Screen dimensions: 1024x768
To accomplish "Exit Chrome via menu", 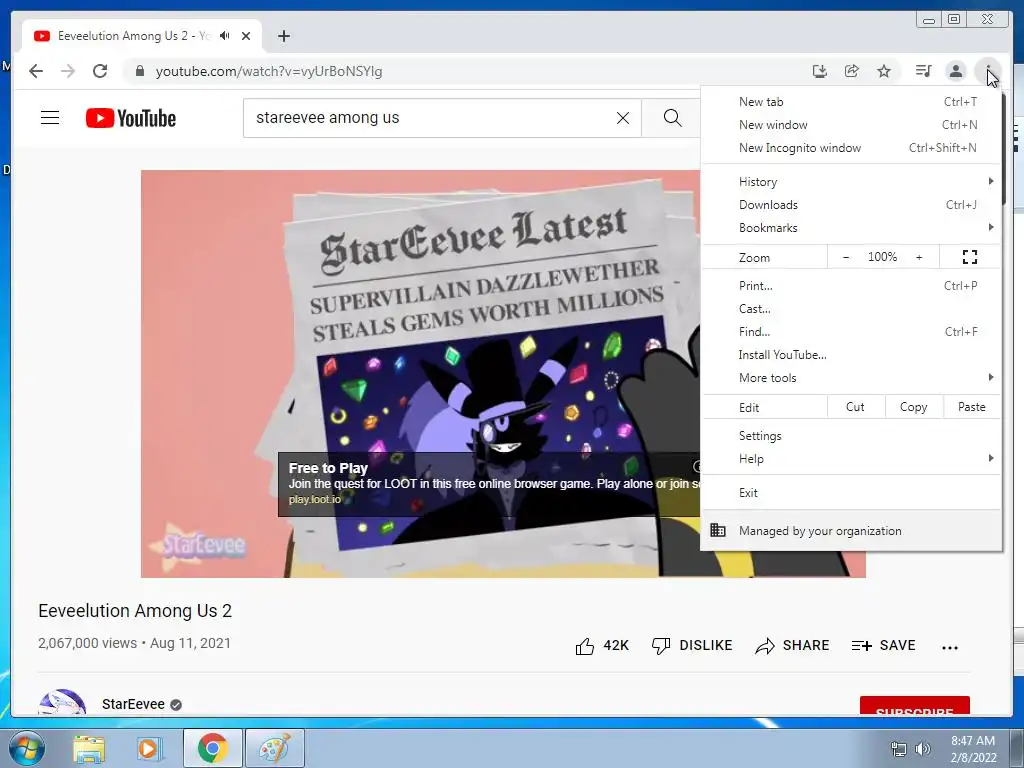I will click(x=850, y=492).
